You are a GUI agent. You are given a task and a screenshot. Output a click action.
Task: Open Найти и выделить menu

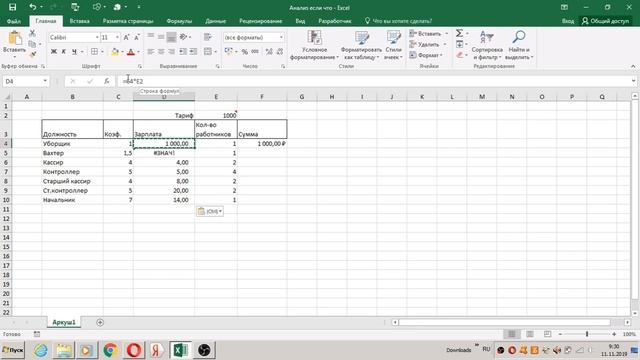[x=519, y=45]
